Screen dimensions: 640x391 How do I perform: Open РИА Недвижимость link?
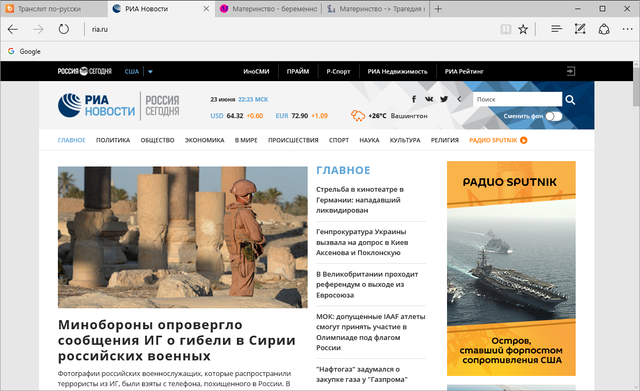click(x=398, y=71)
